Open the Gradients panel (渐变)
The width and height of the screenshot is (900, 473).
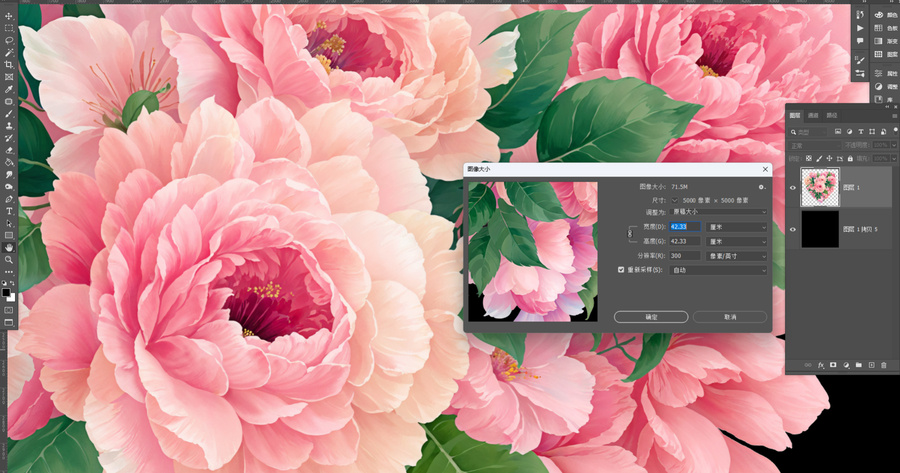click(885, 41)
